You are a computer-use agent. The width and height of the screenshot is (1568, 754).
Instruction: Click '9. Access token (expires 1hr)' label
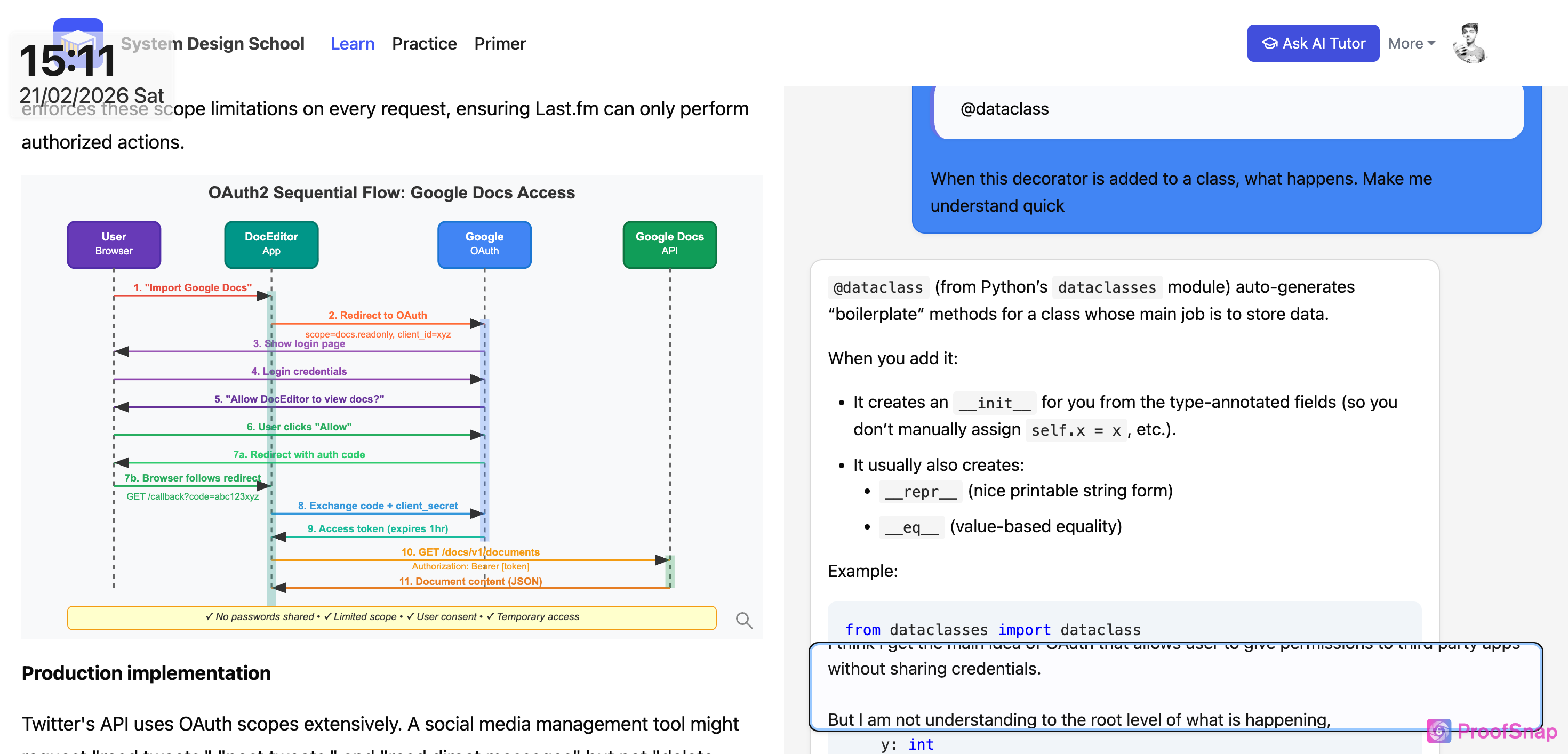378,529
